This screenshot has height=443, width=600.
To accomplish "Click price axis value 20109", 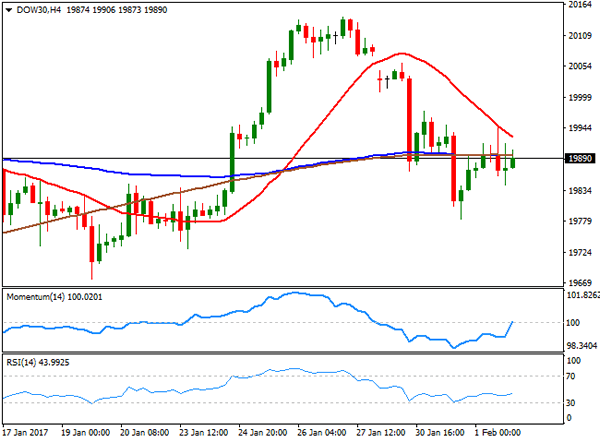I will tap(580, 36).
